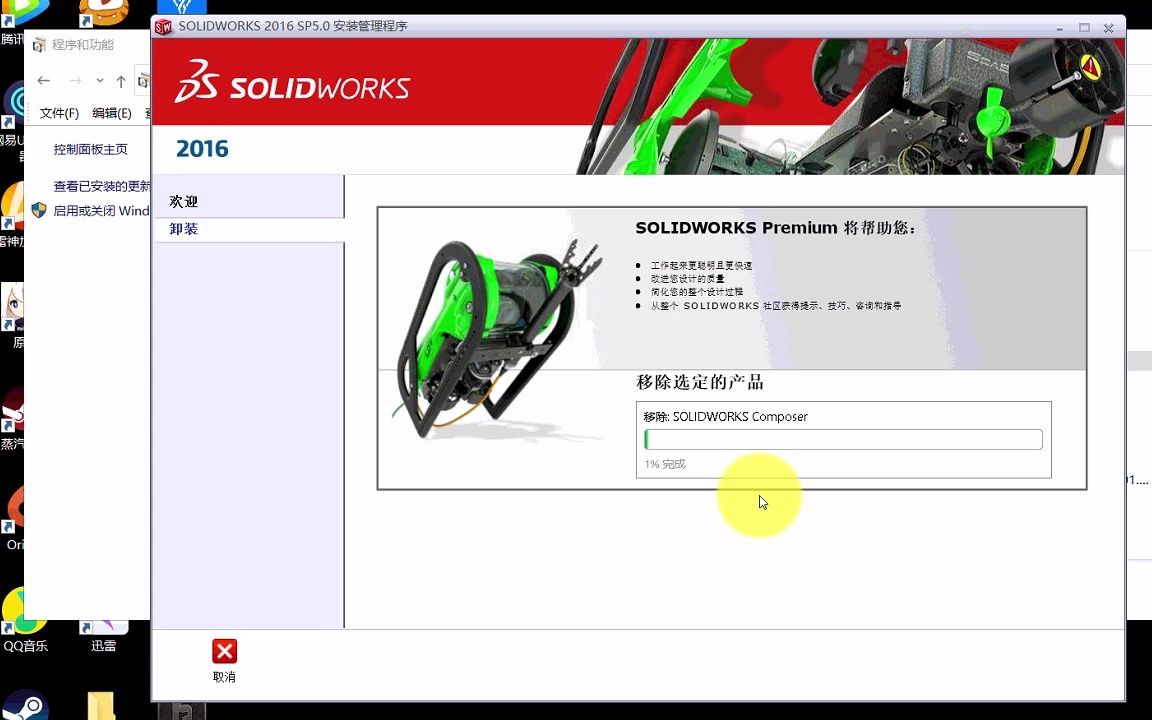This screenshot has width=1152, height=720.
Task: Click the SOLIDWORKS Composer removal progress bar
Action: click(842, 439)
